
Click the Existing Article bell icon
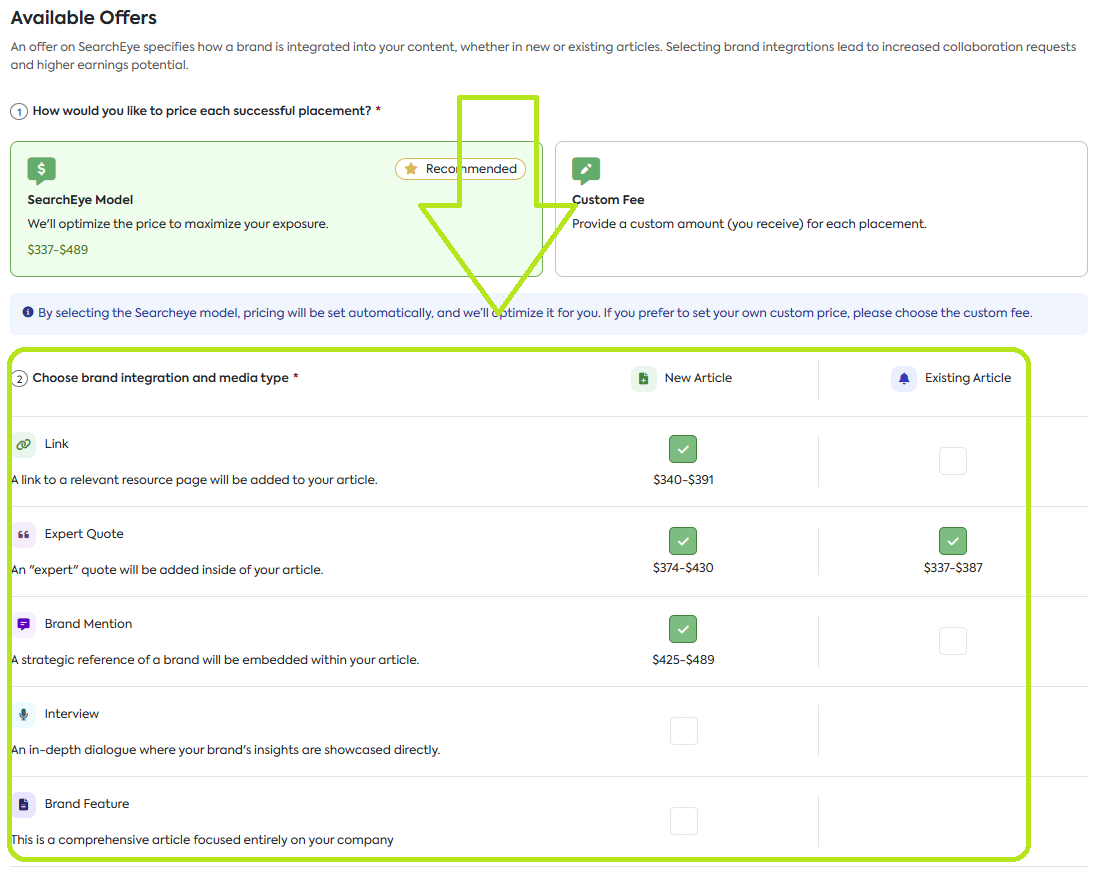pos(904,378)
